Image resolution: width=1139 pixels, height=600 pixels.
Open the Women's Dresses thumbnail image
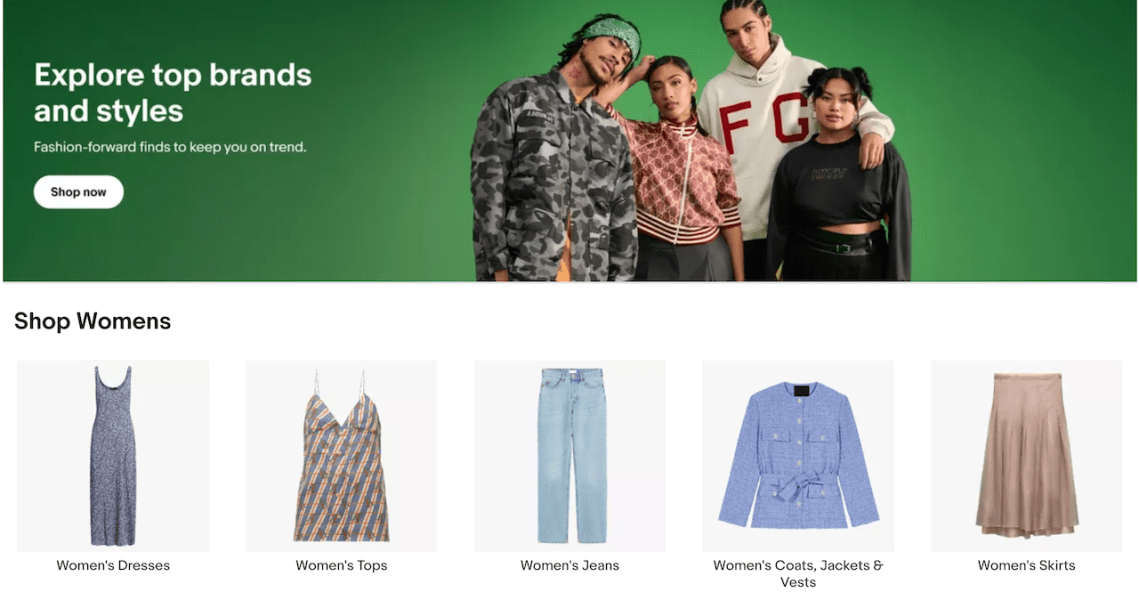(x=113, y=455)
